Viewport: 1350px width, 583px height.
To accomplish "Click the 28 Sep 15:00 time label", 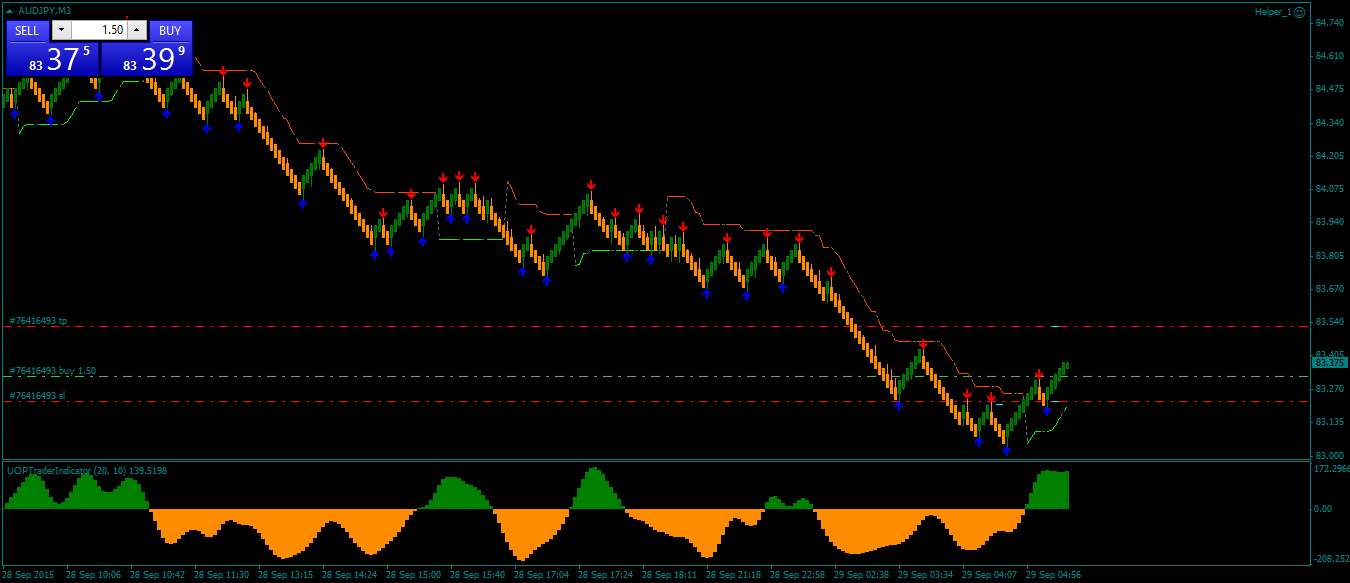I will tap(413, 575).
